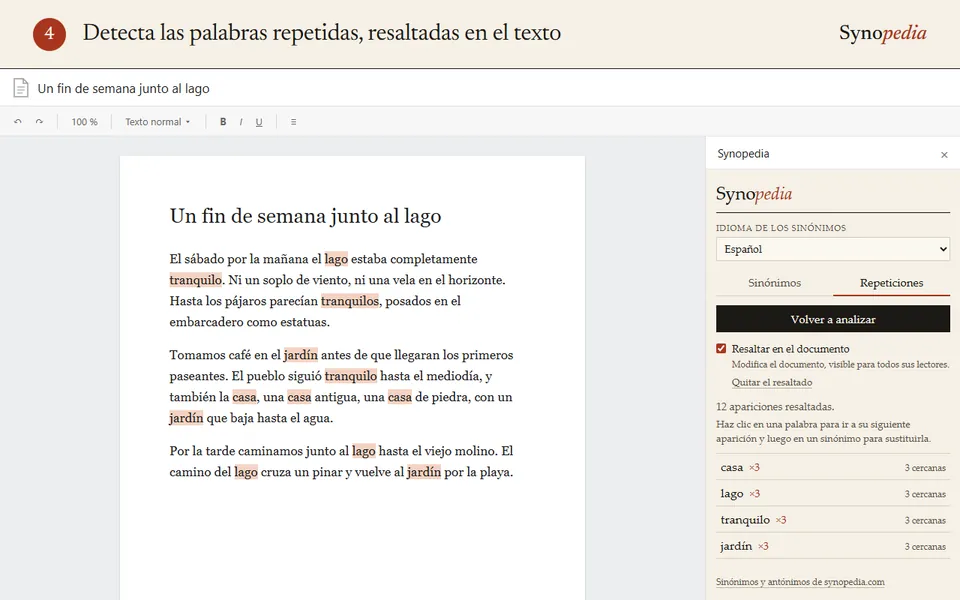Viewport: 960px width, 600px height.
Task: Click the Volver a analizar button
Action: [x=833, y=319]
